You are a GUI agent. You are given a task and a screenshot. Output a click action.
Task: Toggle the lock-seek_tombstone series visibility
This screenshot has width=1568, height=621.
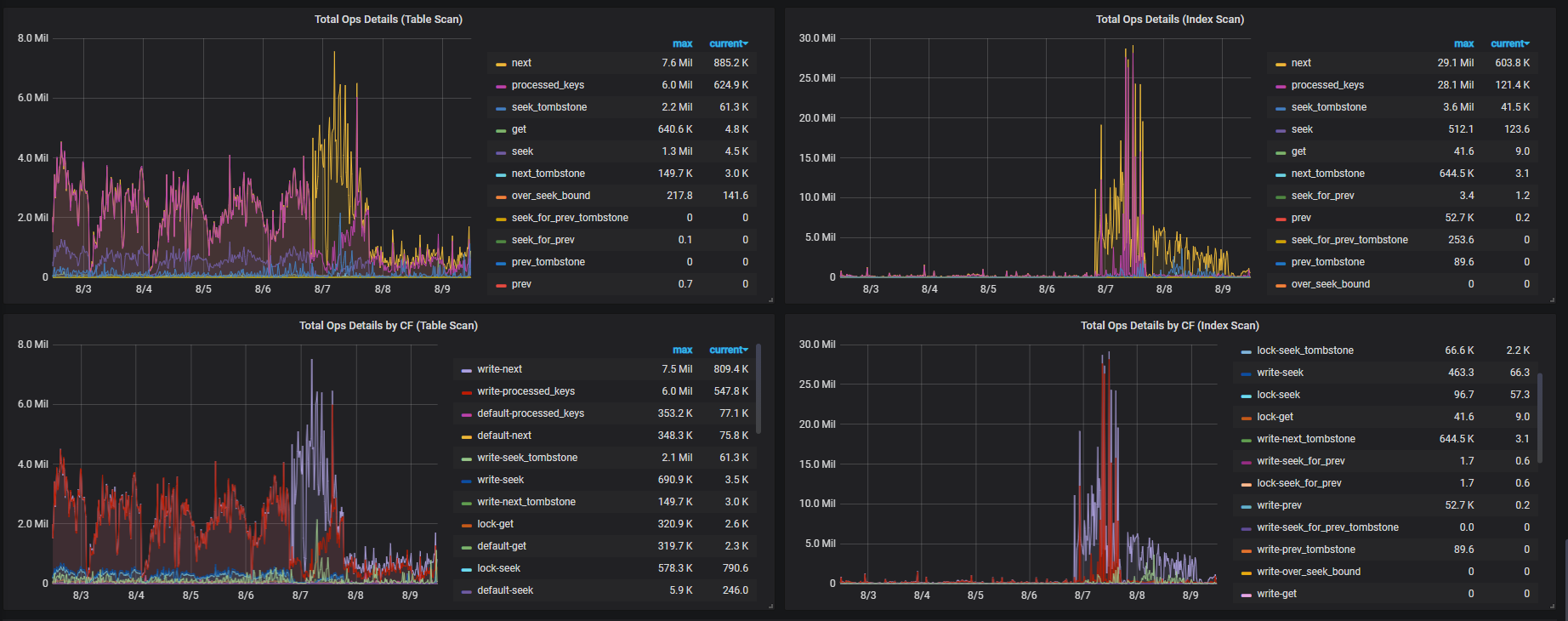coord(1304,350)
